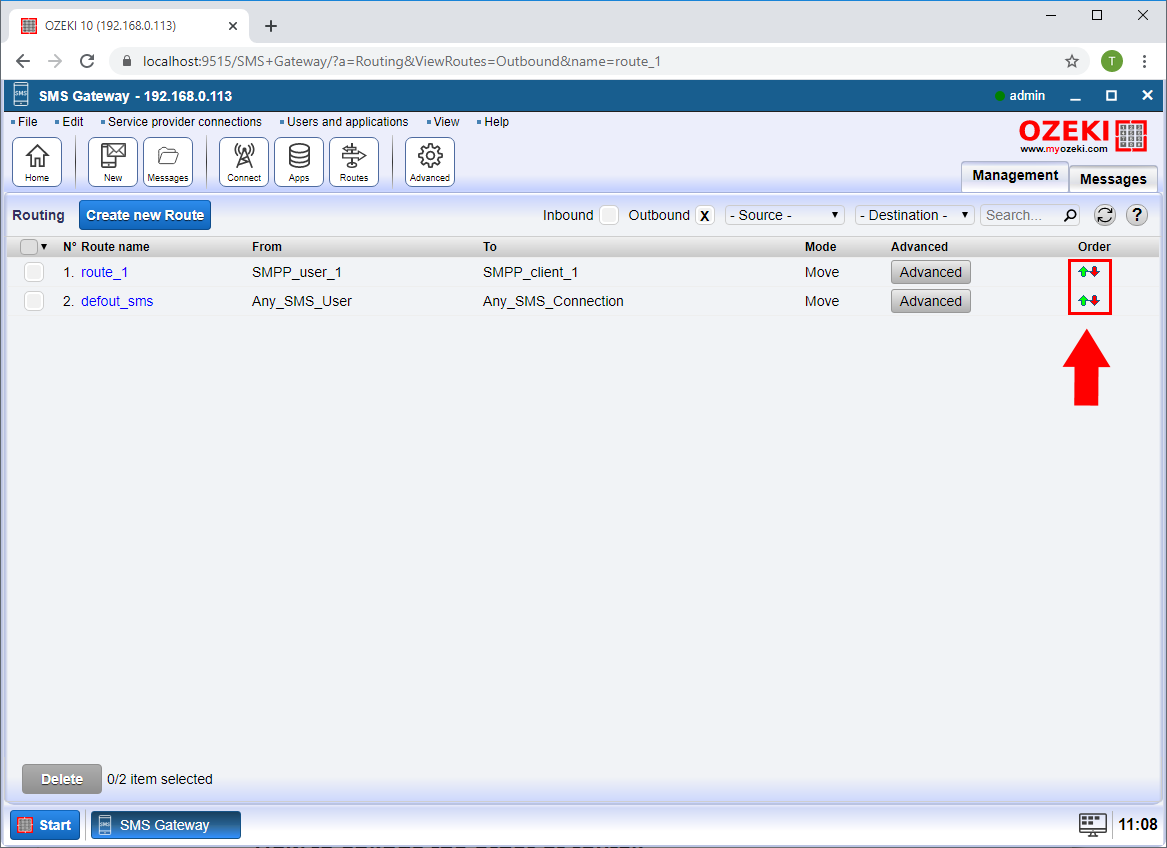Open the Source dropdown
Image resolution: width=1167 pixels, height=848 pixels.
[784, 215]
